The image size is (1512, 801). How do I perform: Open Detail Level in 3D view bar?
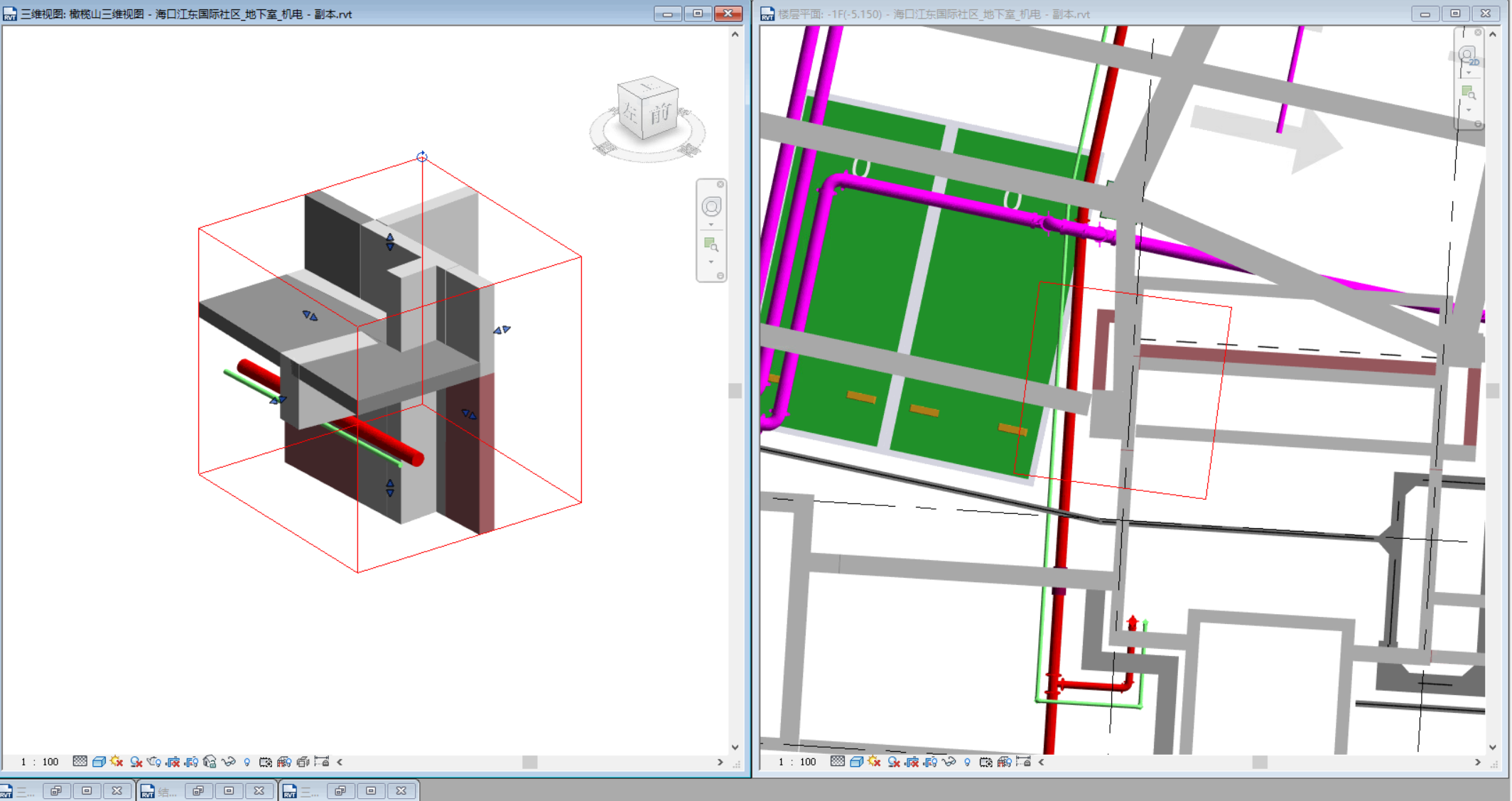(80, 762)
